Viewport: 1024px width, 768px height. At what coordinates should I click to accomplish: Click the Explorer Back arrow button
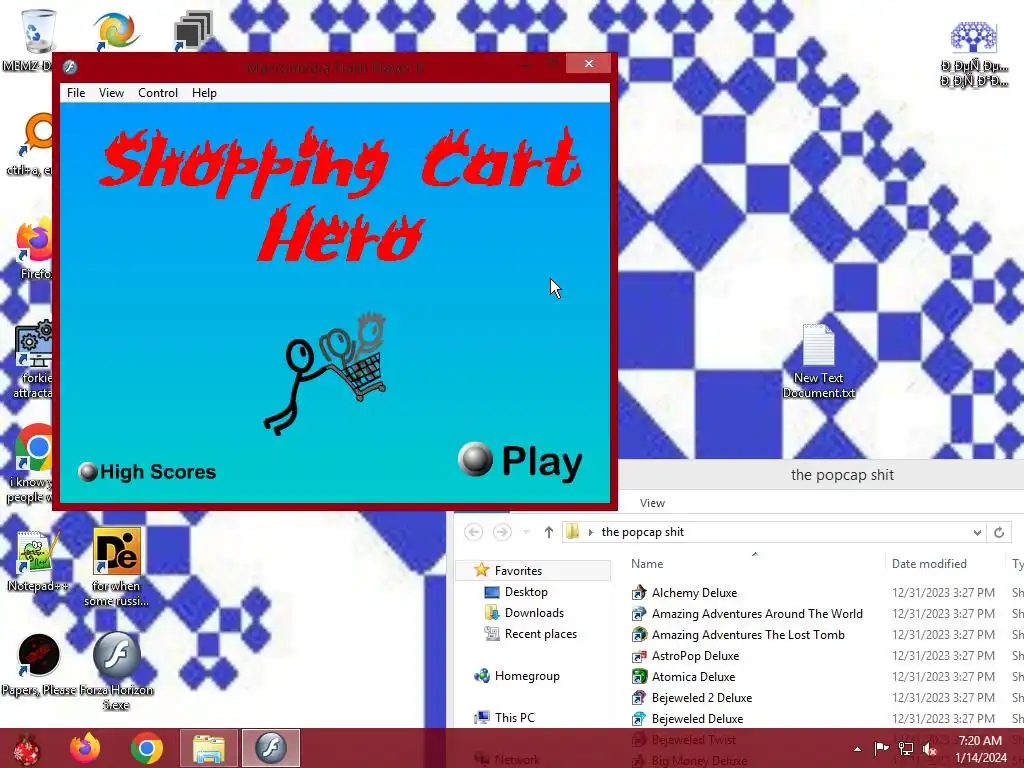473,532
